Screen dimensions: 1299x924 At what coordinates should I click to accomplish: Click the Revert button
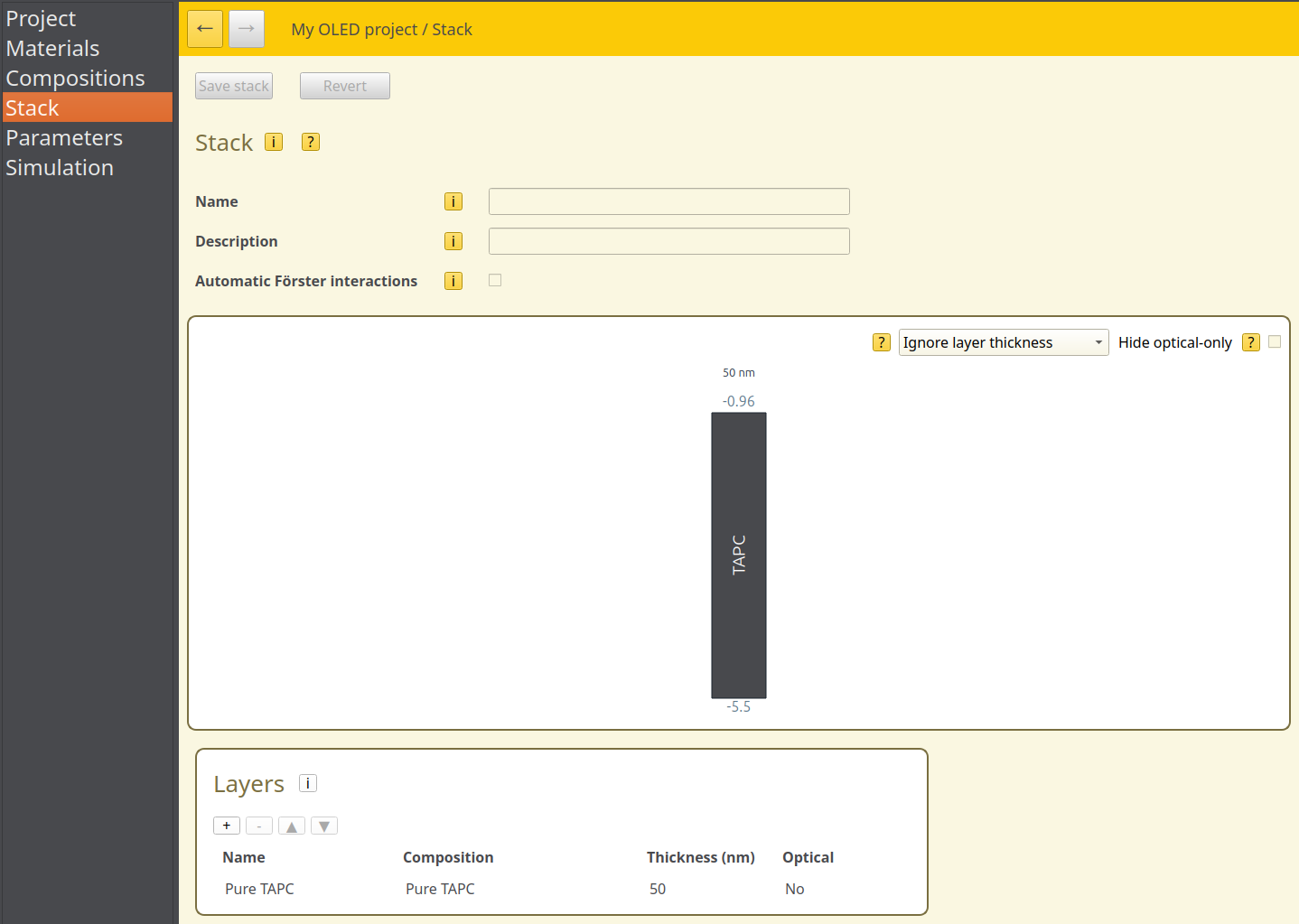345,86
